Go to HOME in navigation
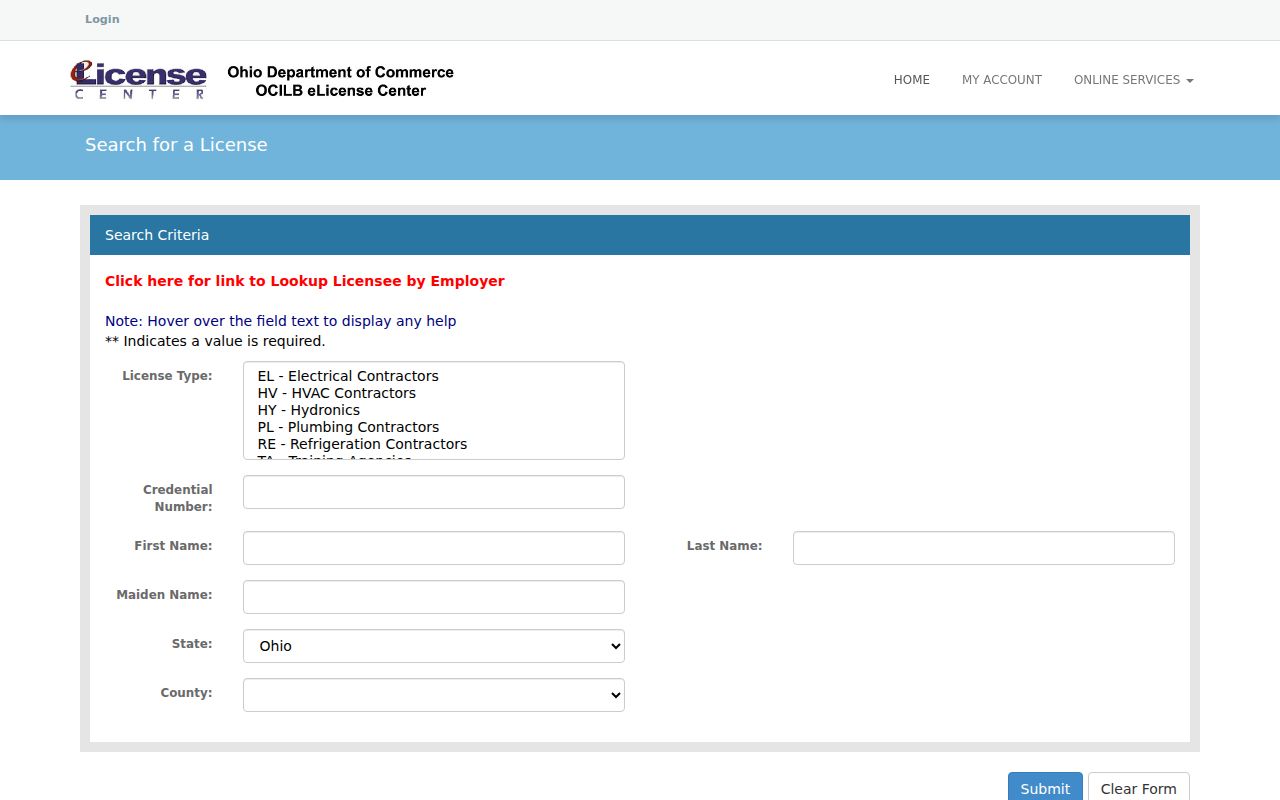The height and width of the screenshot is (800, 1280). click(x=911, y=80)
